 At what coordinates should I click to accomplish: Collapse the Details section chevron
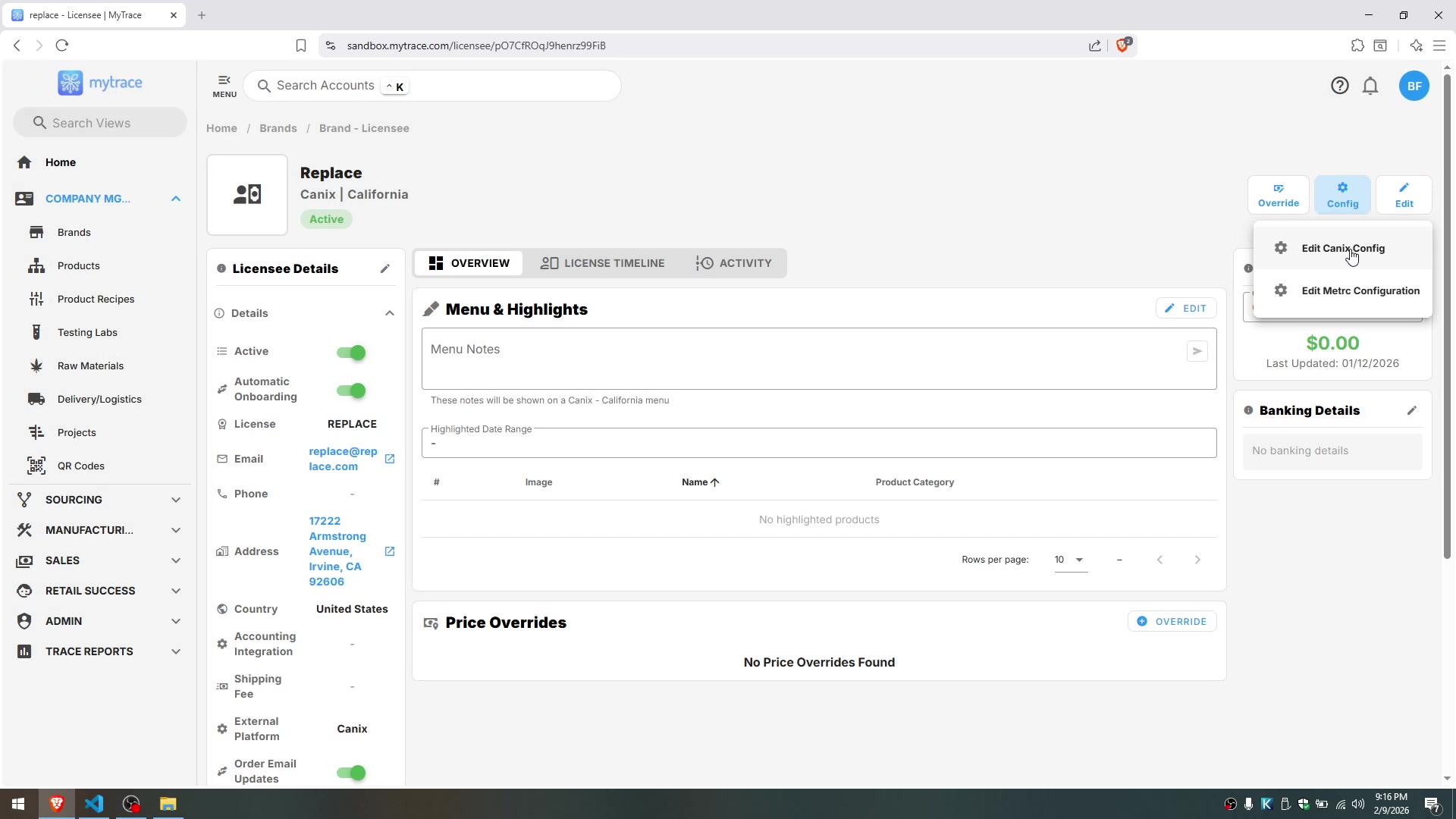point(390,313)
